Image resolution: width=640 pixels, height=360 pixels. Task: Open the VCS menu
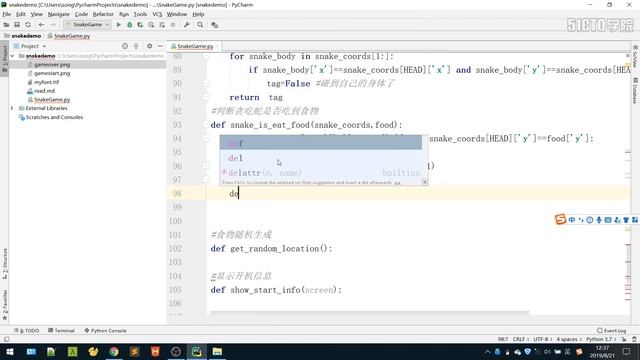tap(157, 14)
